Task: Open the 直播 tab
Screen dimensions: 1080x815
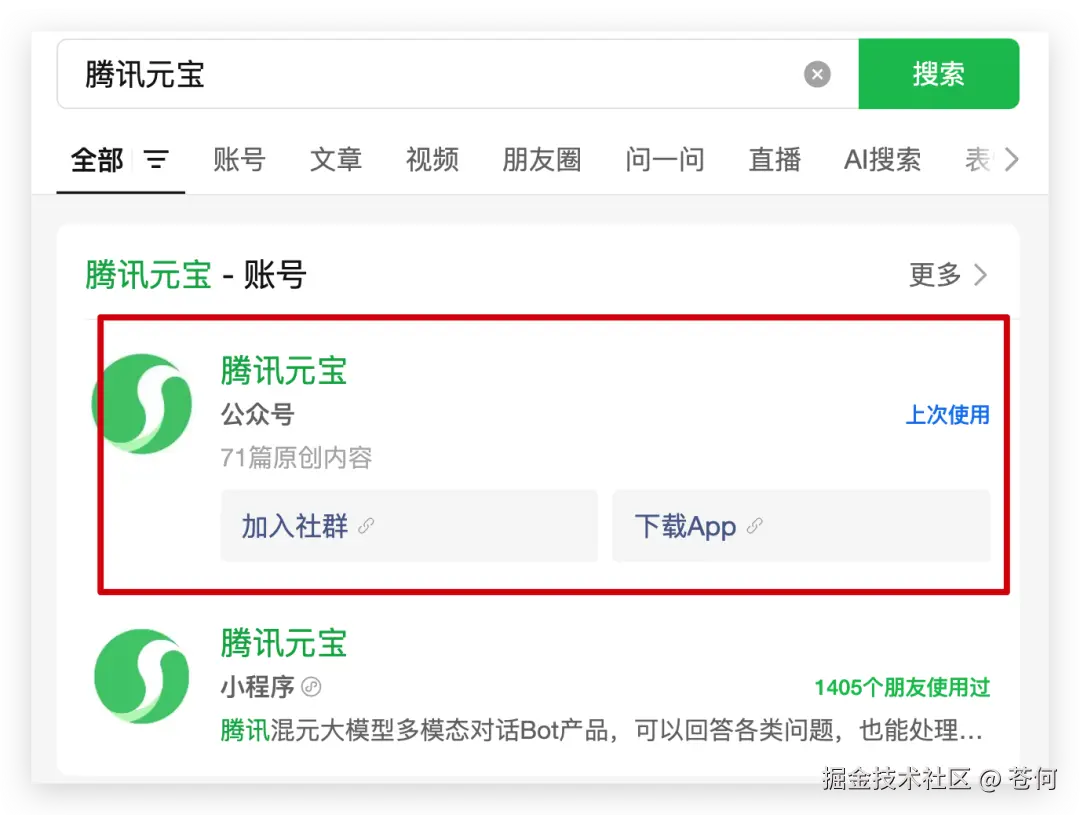Action: 774,160
